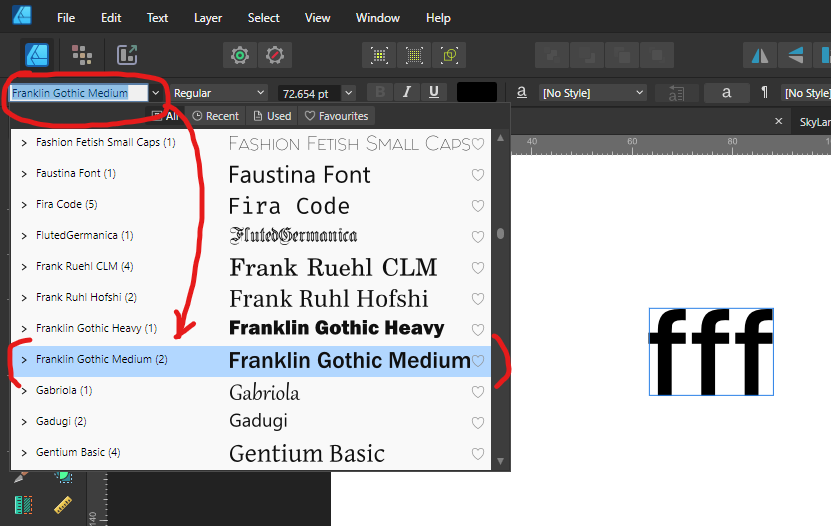Click the green gear preferences icon

point(239,55)
